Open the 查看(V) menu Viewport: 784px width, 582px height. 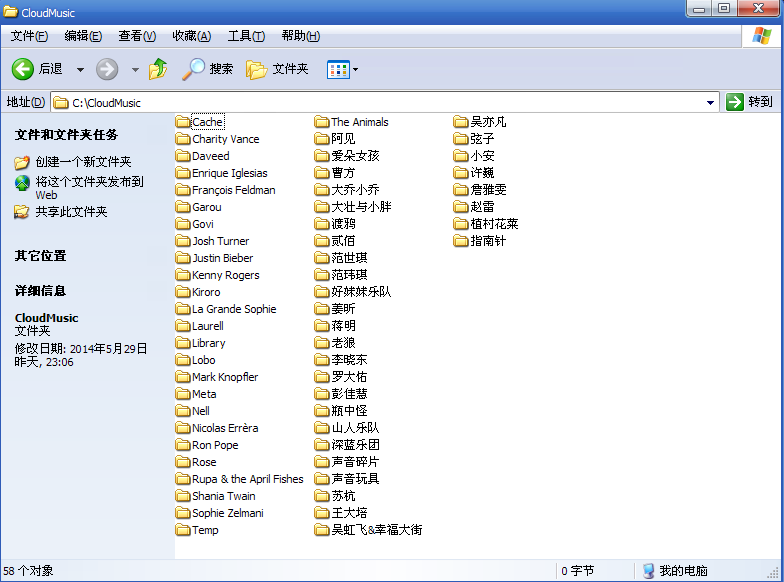[137, 36]
